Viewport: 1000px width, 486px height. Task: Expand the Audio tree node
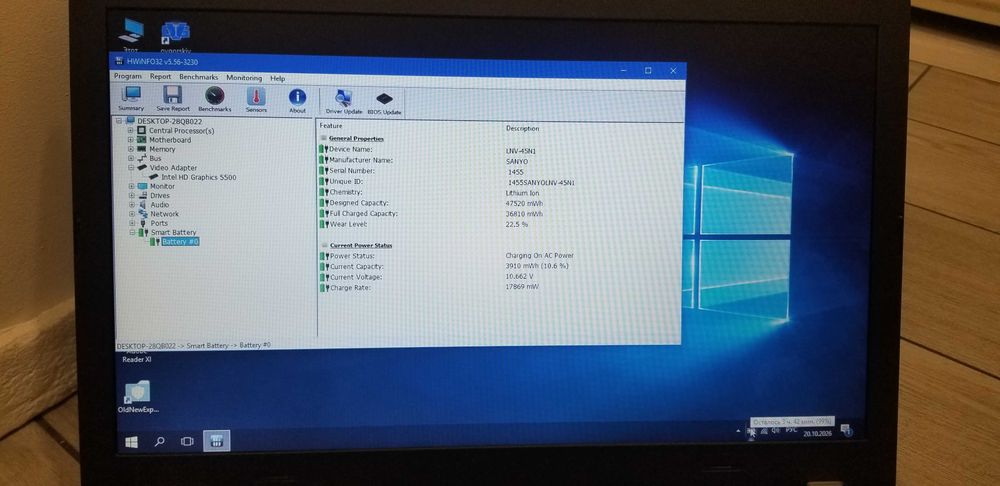coord(130,205)
